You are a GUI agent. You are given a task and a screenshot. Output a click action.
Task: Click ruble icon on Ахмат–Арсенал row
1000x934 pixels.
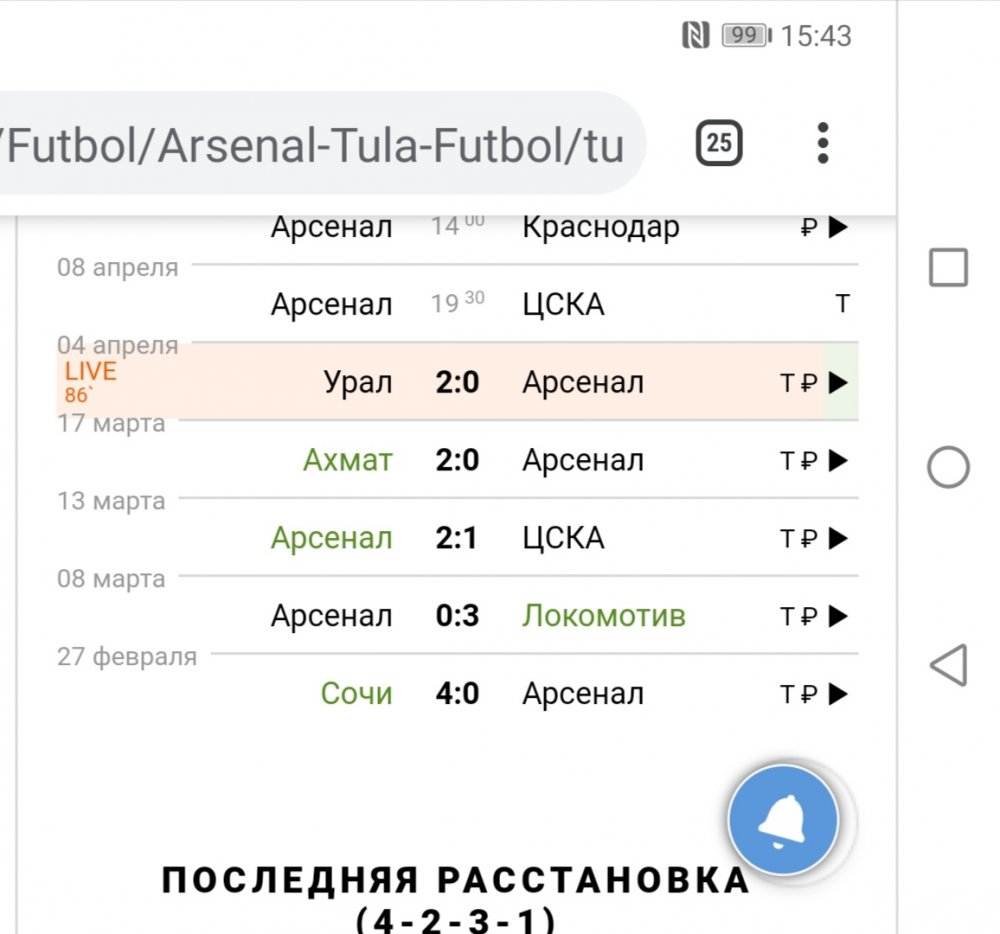810,461
